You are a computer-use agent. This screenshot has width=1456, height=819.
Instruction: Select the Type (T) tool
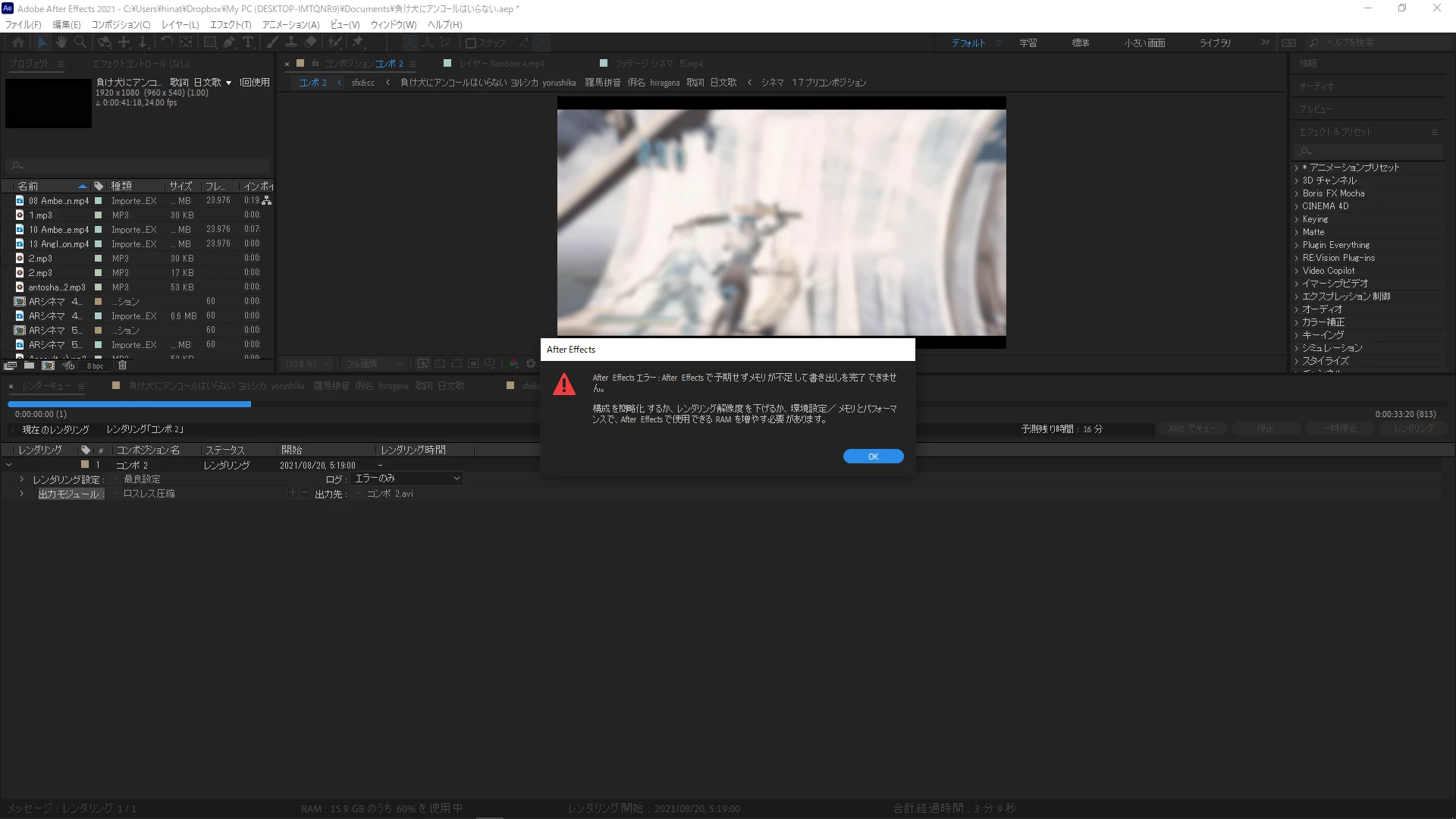pyautogui.click(x=248, y=42)
